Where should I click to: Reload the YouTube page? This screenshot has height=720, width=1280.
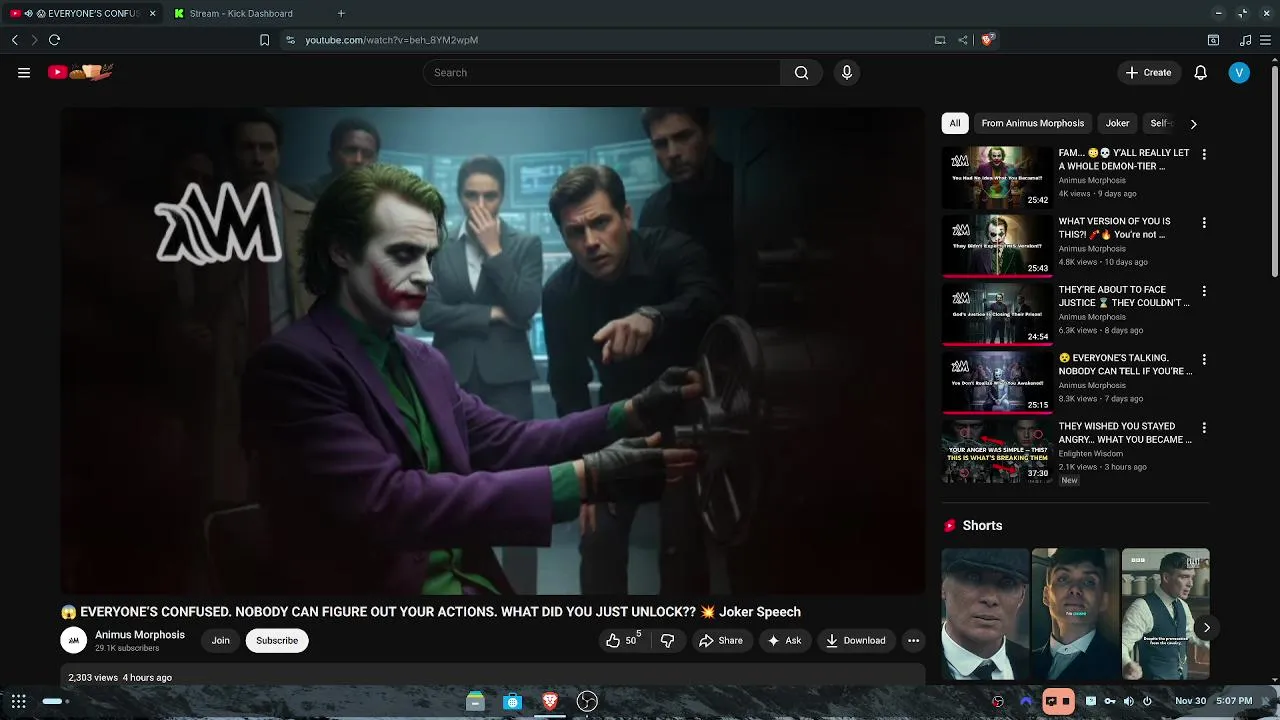pyautogui.click(x=54, y=40)
